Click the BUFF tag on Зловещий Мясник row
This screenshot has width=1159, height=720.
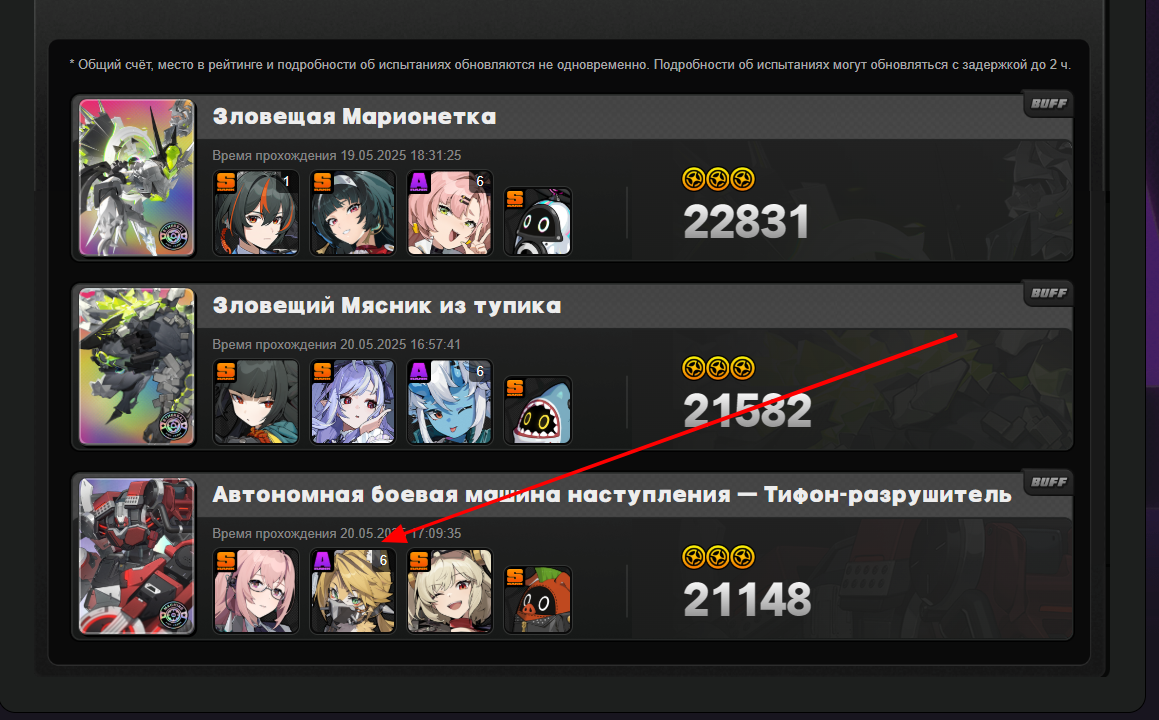1047,293
